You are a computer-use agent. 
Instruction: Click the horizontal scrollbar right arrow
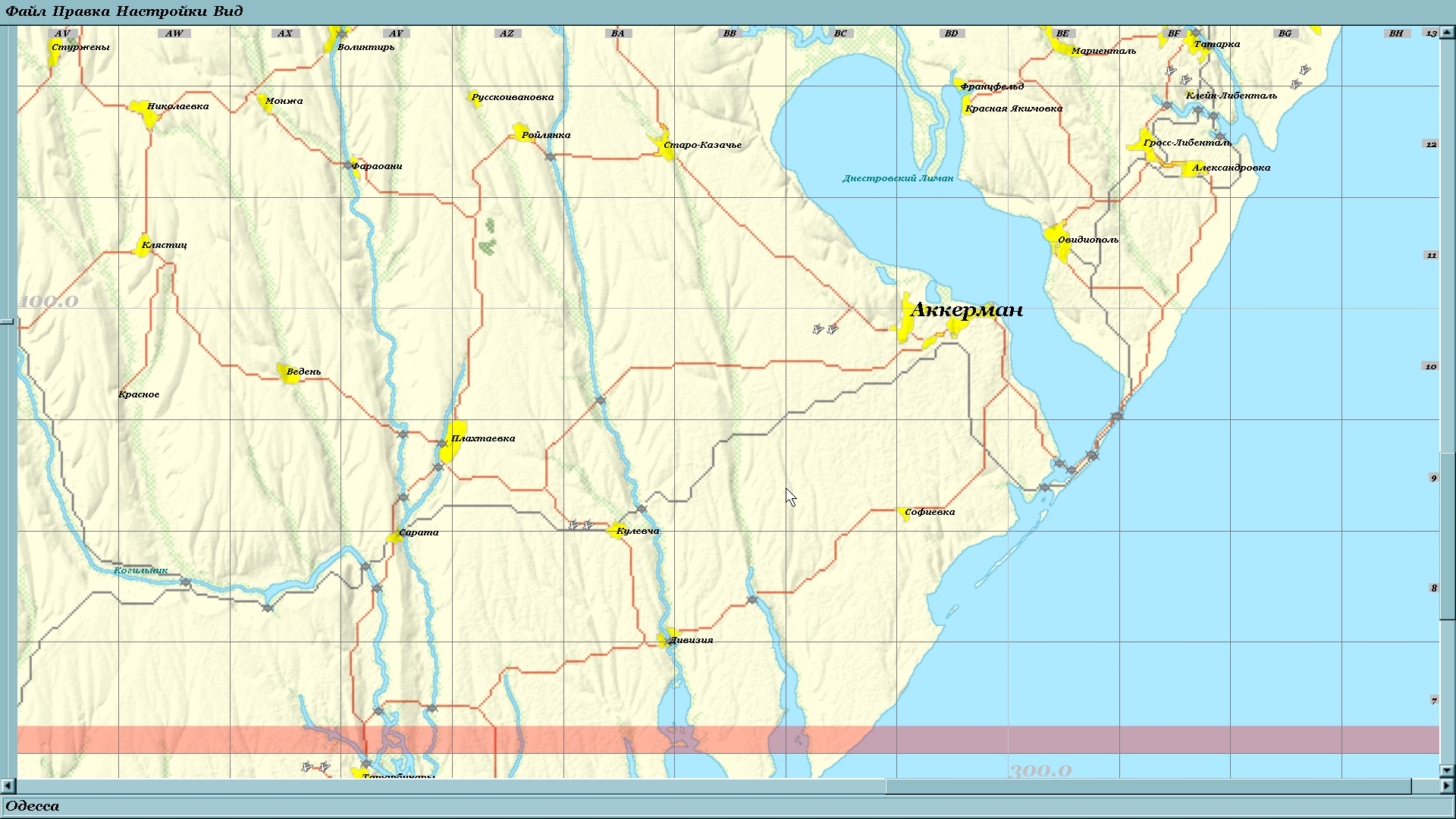(x=1447, y=786)
